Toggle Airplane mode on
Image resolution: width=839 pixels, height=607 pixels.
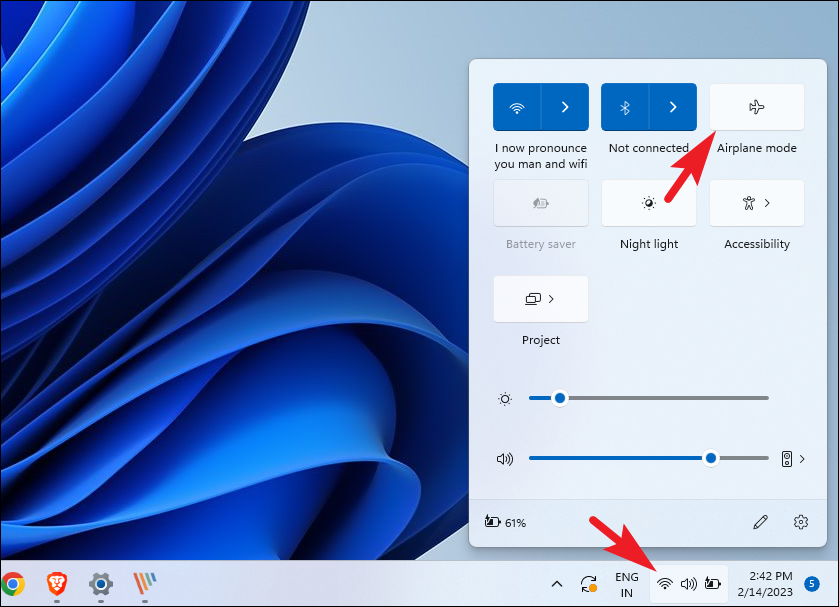pyautogui.click(x=756, y=107)
